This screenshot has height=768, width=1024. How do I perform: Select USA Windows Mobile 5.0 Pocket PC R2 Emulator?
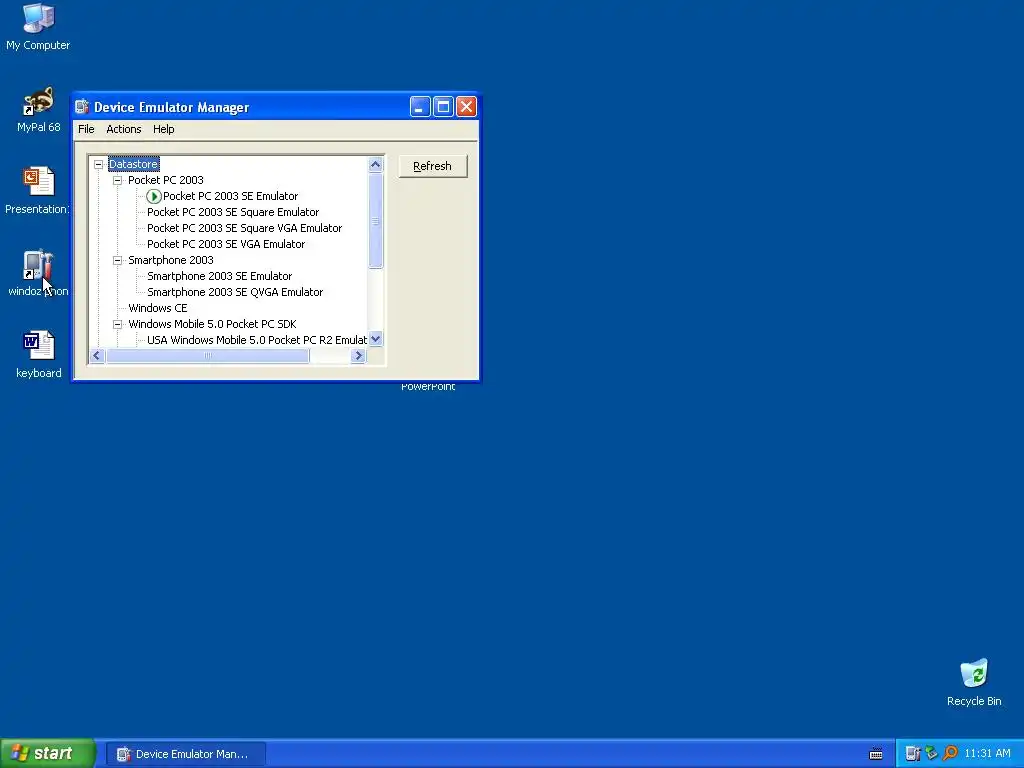click(257, 340)
